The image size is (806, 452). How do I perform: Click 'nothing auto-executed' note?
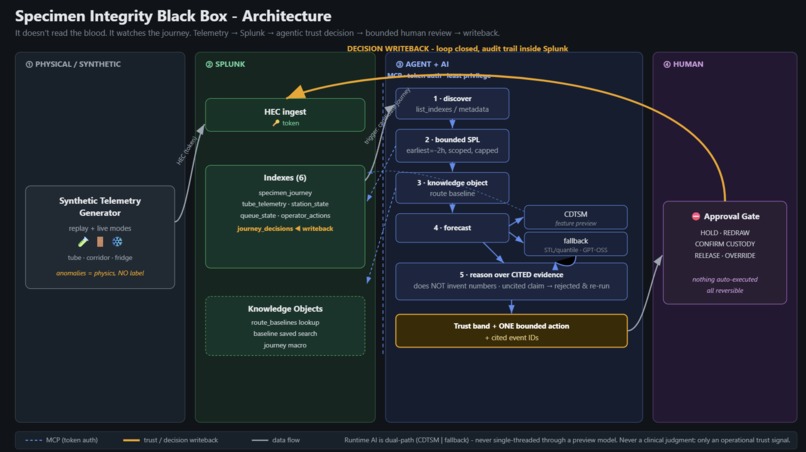click(x=725, y=279)
